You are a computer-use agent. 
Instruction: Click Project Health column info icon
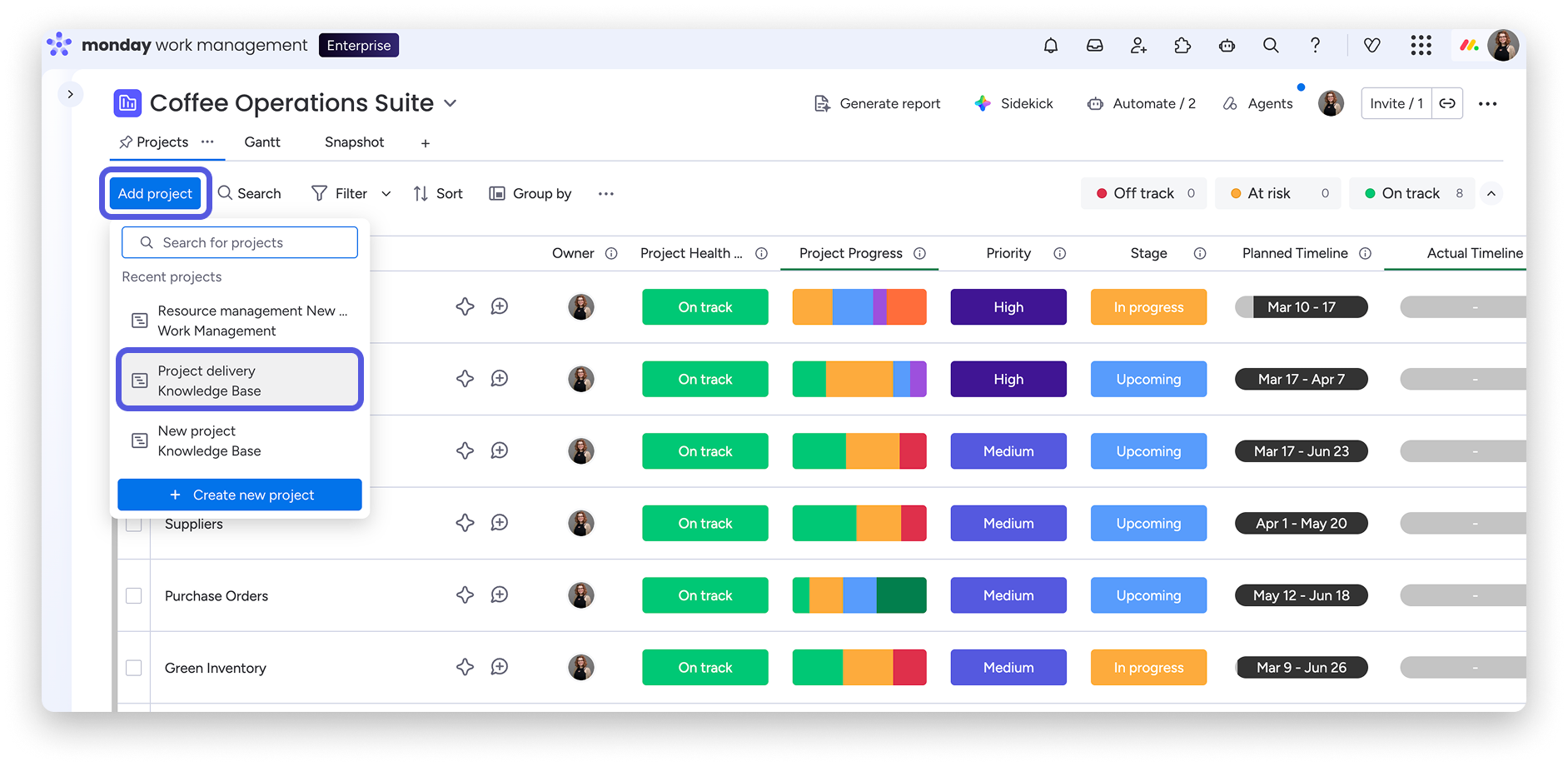(761, 254)
